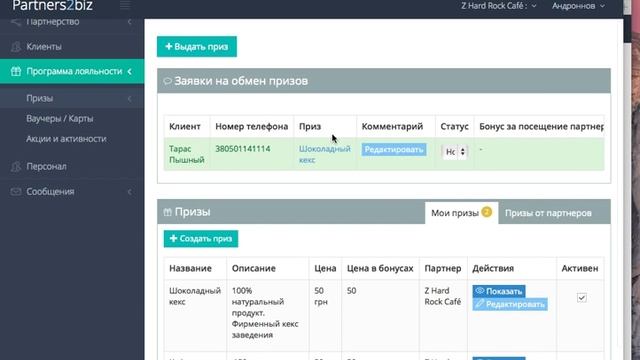This screenshot has height=360, width=640.
Task: Collapse the Программа лояльности chevron
Action: point(129,71)
